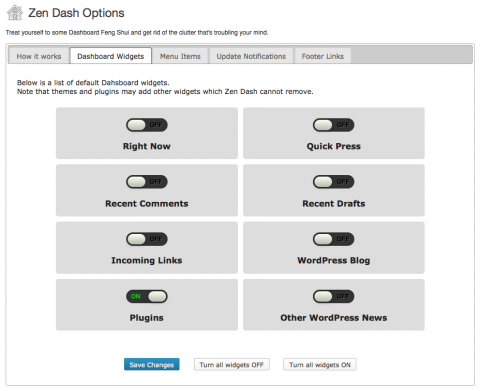The width and height of the screenshot is (480, 391).
Task: Click Turn all widgets ON button
Action: (320, 364)
